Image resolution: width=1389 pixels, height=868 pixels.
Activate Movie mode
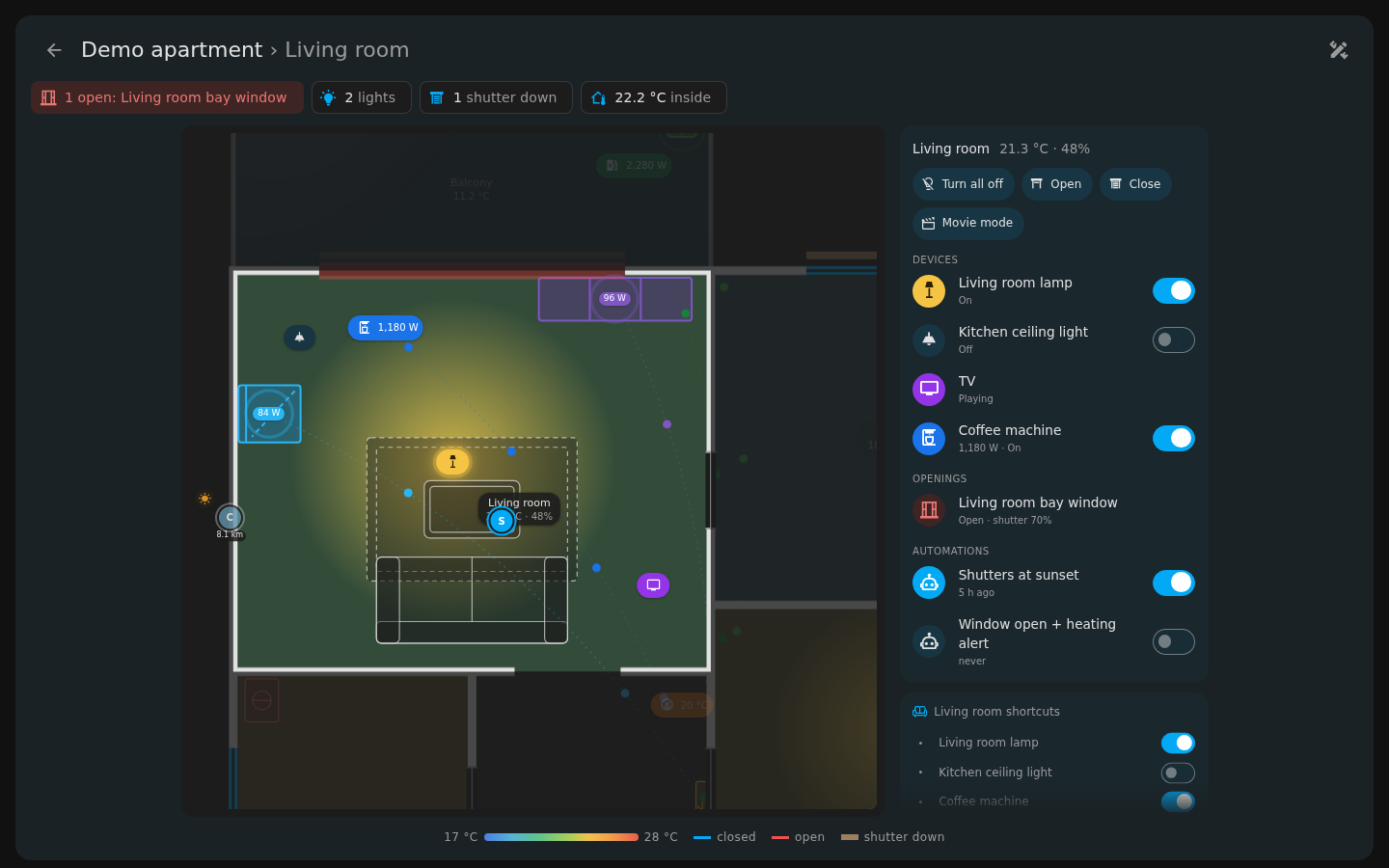967,223
